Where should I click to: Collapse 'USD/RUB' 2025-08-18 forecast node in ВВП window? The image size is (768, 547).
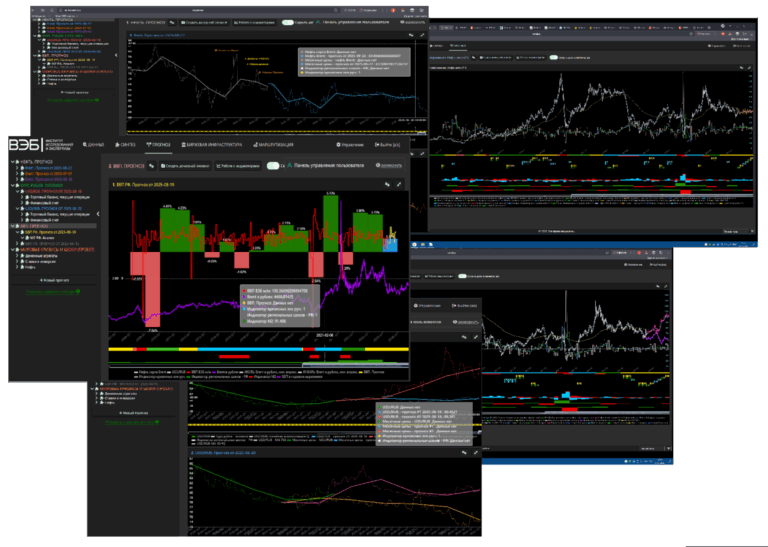[17, 191]
